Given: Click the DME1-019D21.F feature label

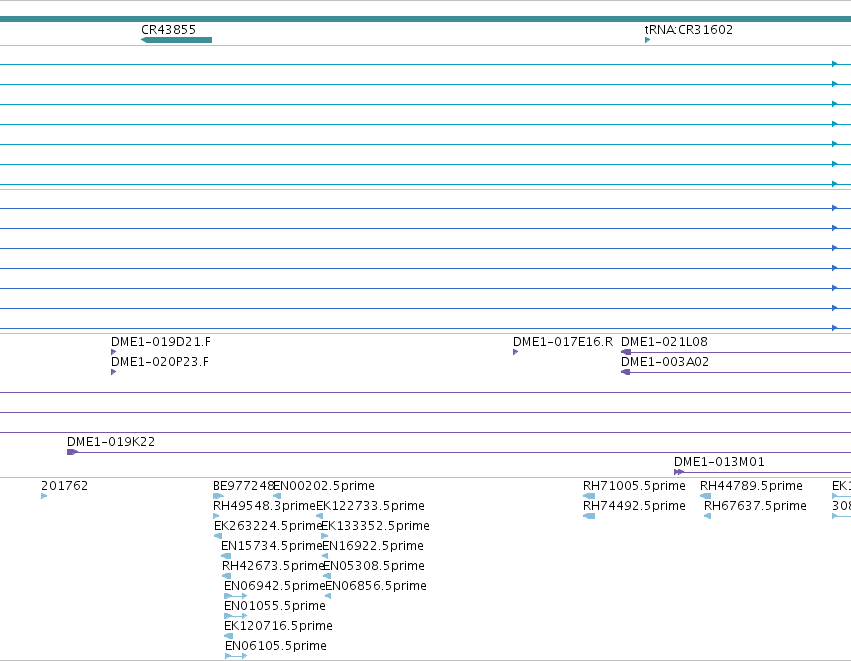Looking at the screenshot, I should tap(161, 342).
